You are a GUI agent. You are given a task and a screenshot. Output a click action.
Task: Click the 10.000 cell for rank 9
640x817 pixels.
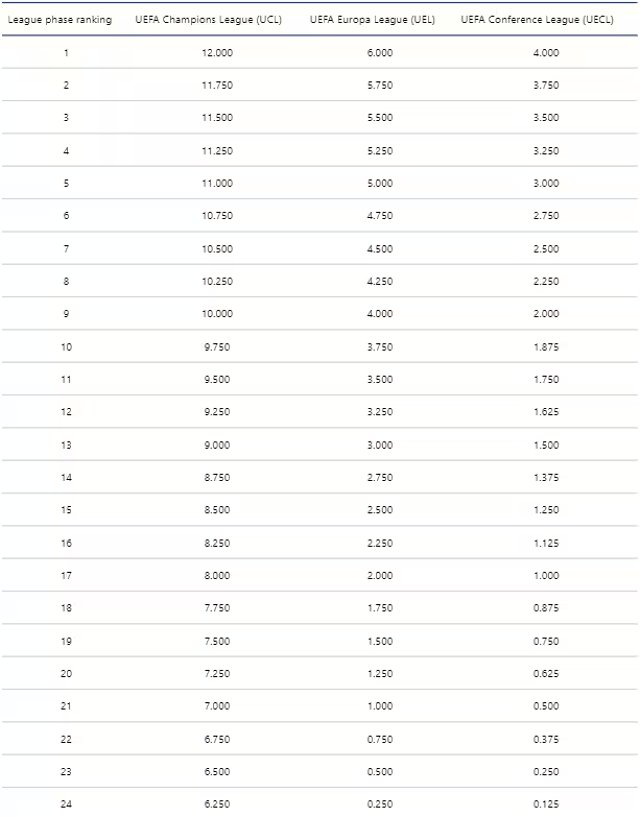tap(216, 314)
